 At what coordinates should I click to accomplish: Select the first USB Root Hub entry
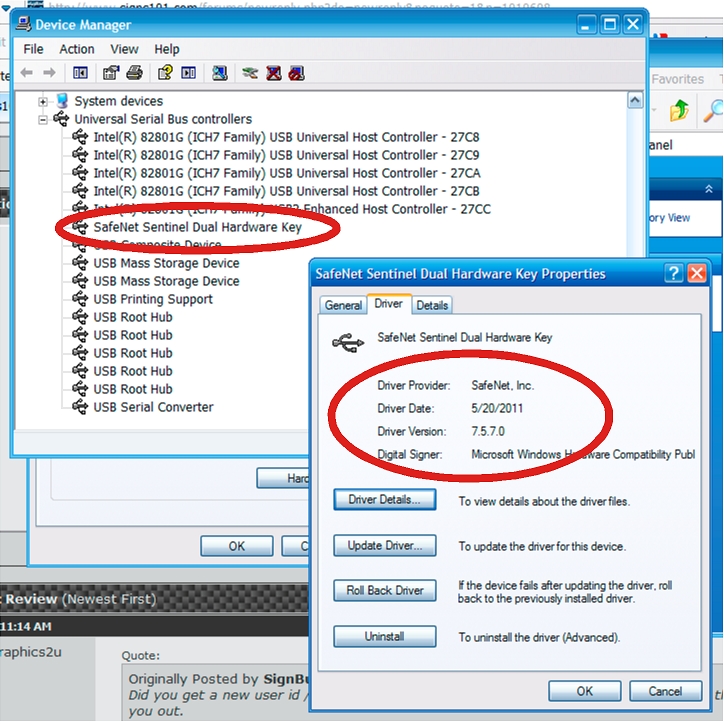pos(133,317)
